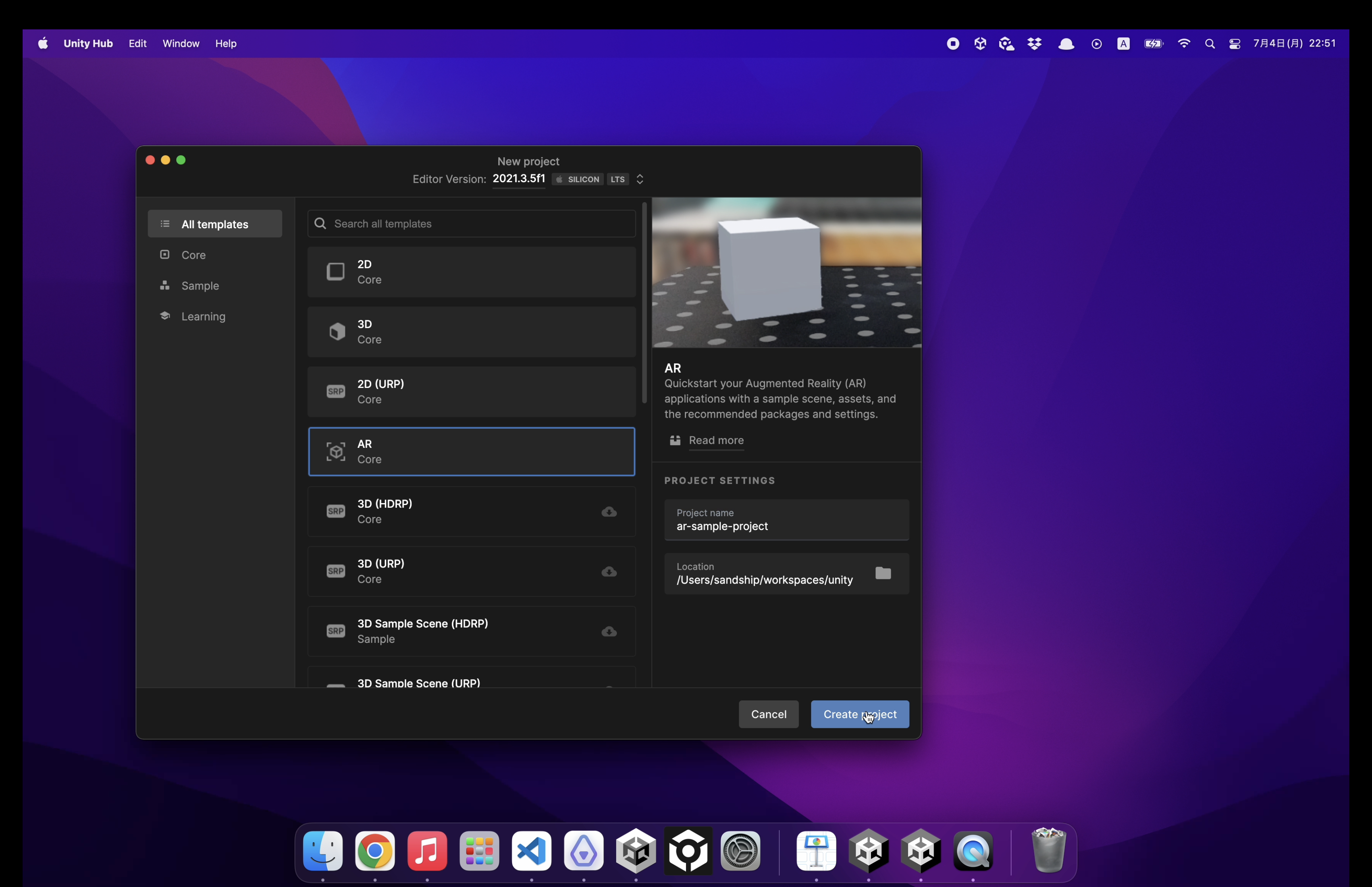Open Dropbox icon in menu bar

1035,44
